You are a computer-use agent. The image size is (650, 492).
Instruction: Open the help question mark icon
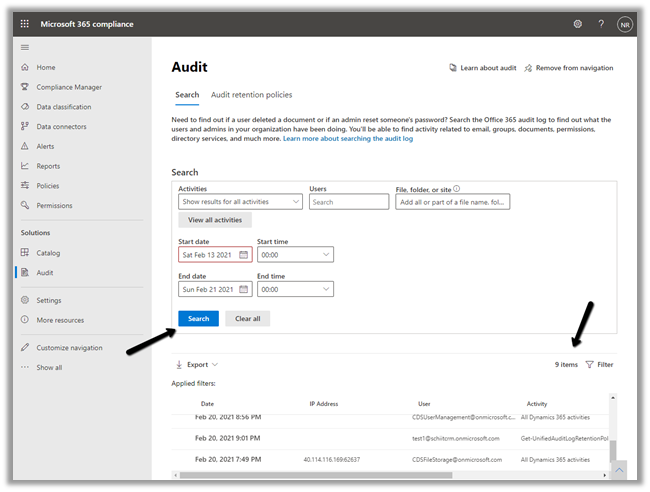click(x=601, y=24)
